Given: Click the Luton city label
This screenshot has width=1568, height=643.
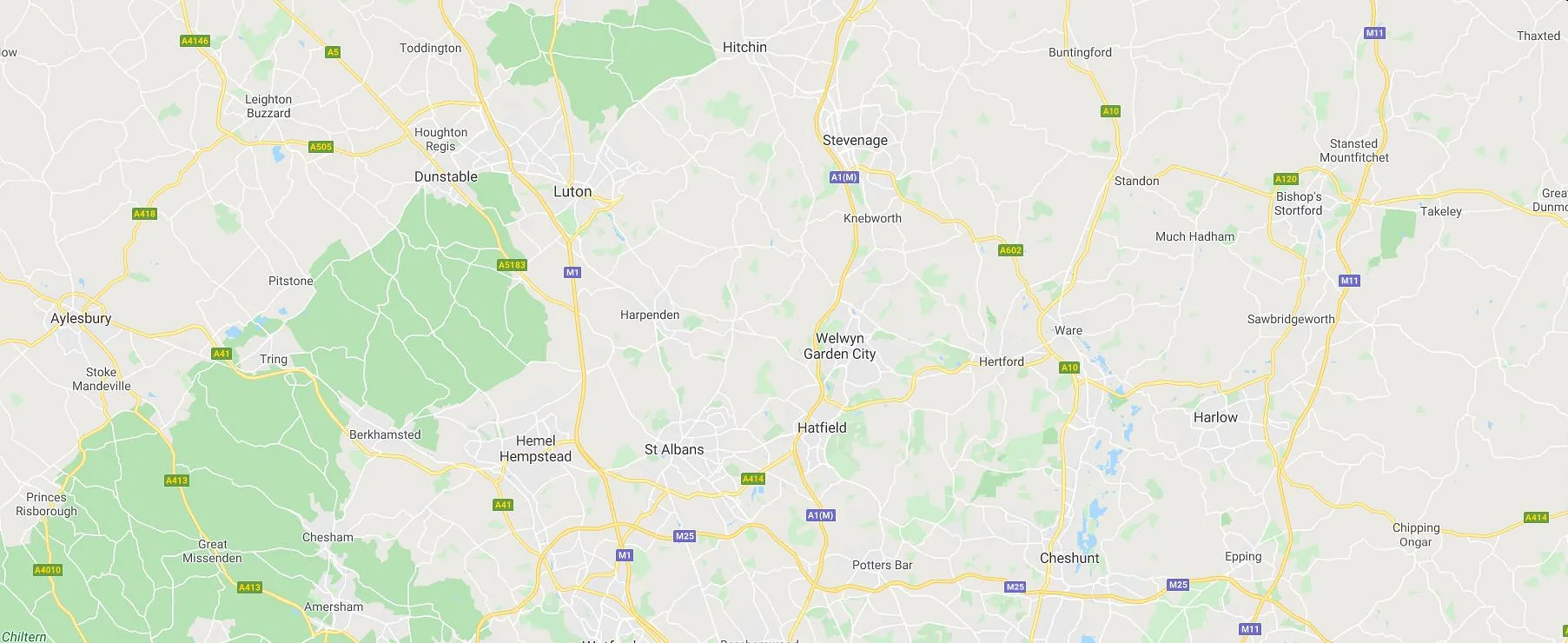Looking at the screenshot, I should click(x=572, y=191).
